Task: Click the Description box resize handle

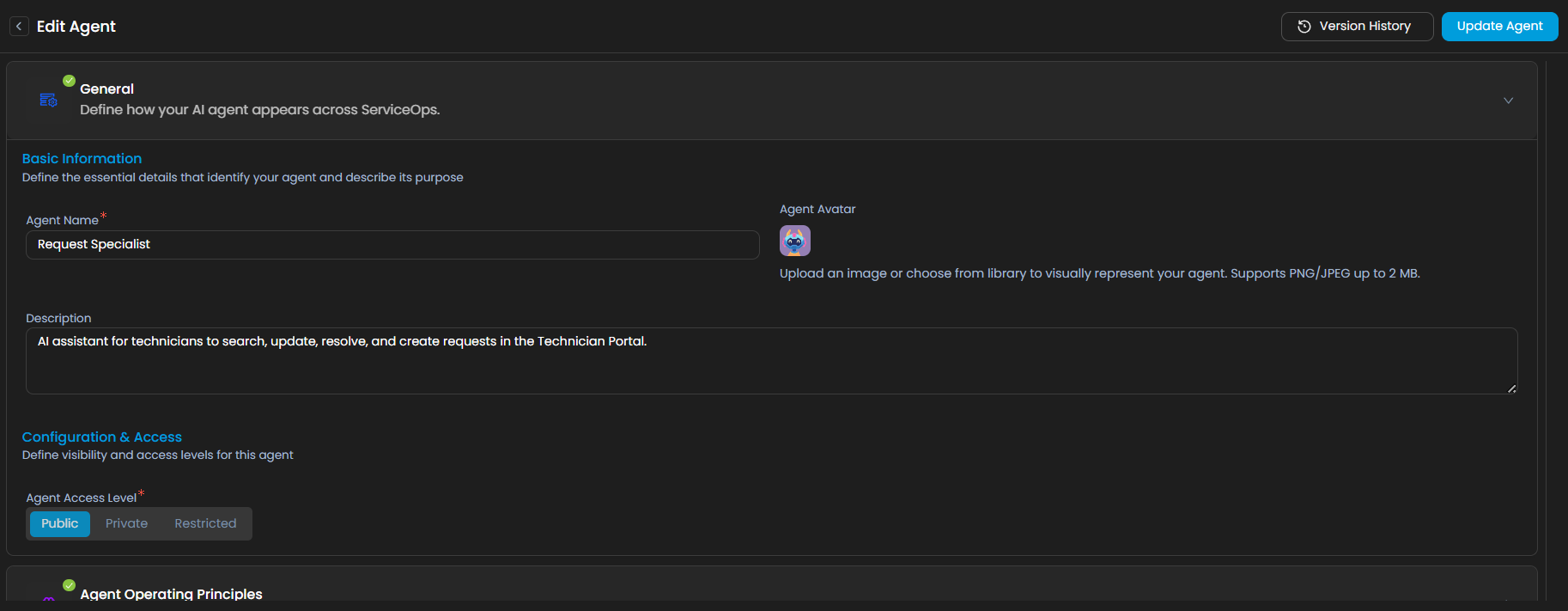Action: [x=1511, y=388]
